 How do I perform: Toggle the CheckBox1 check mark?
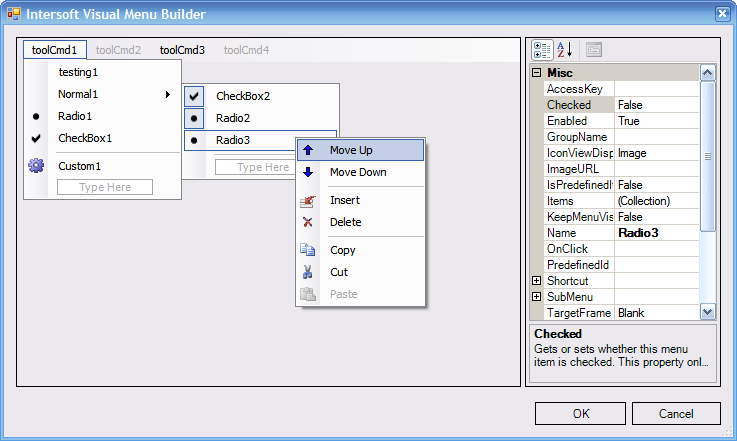coord(36,138)
